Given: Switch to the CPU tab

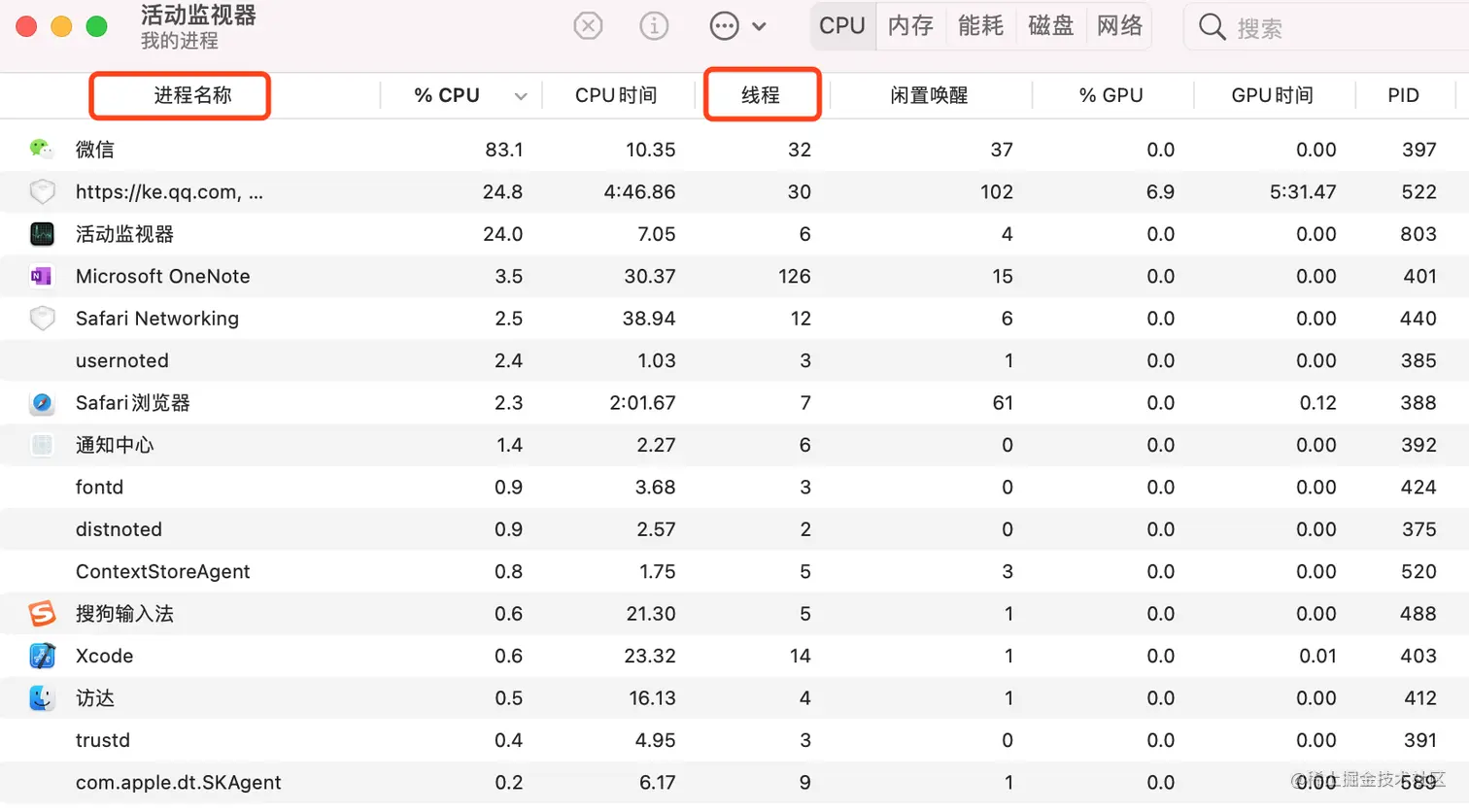Looking at the screenshot, I should click(842, 25).
